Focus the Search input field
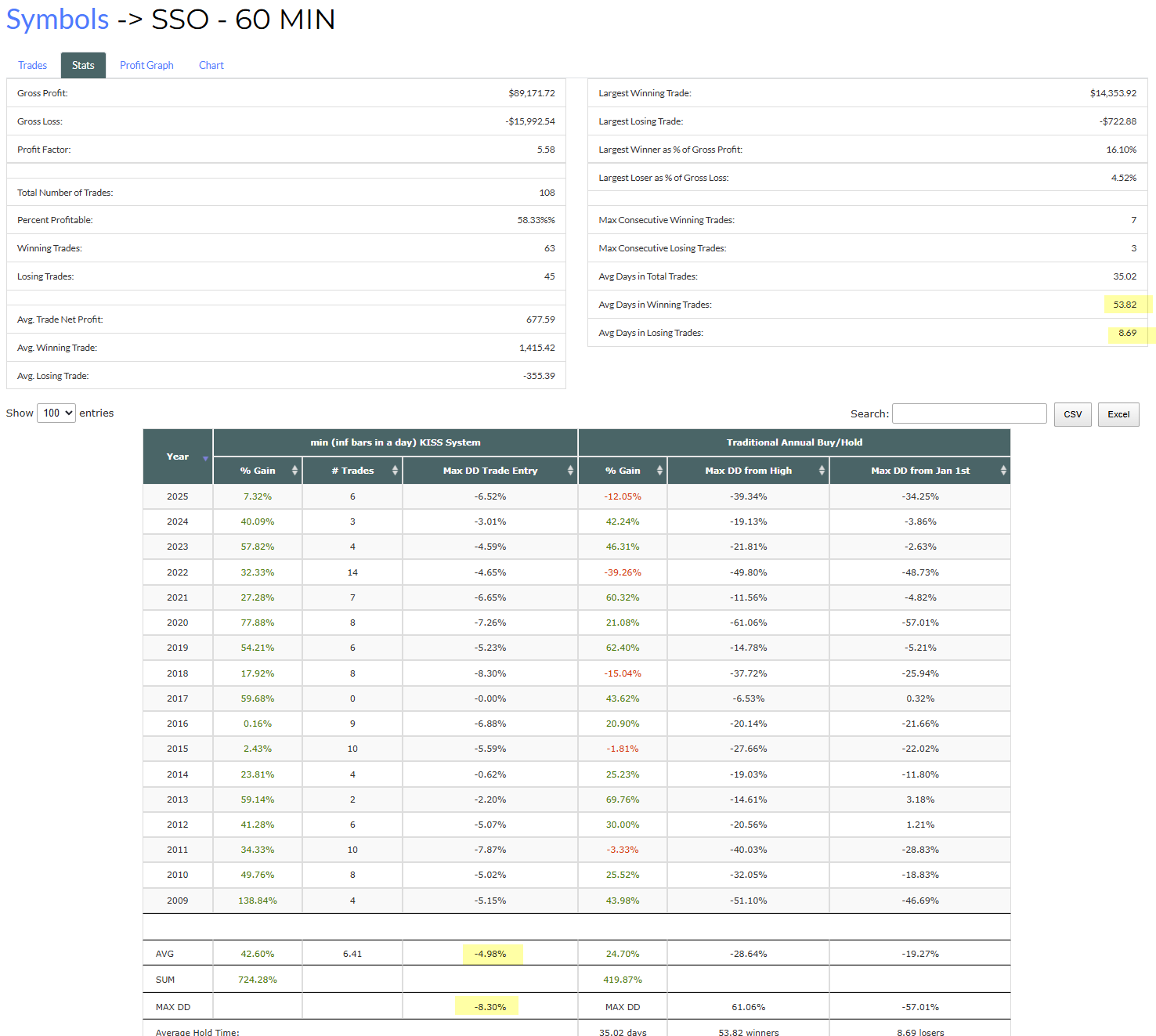This screenshot has height=1036, width=1156. [x=969, y=413]
